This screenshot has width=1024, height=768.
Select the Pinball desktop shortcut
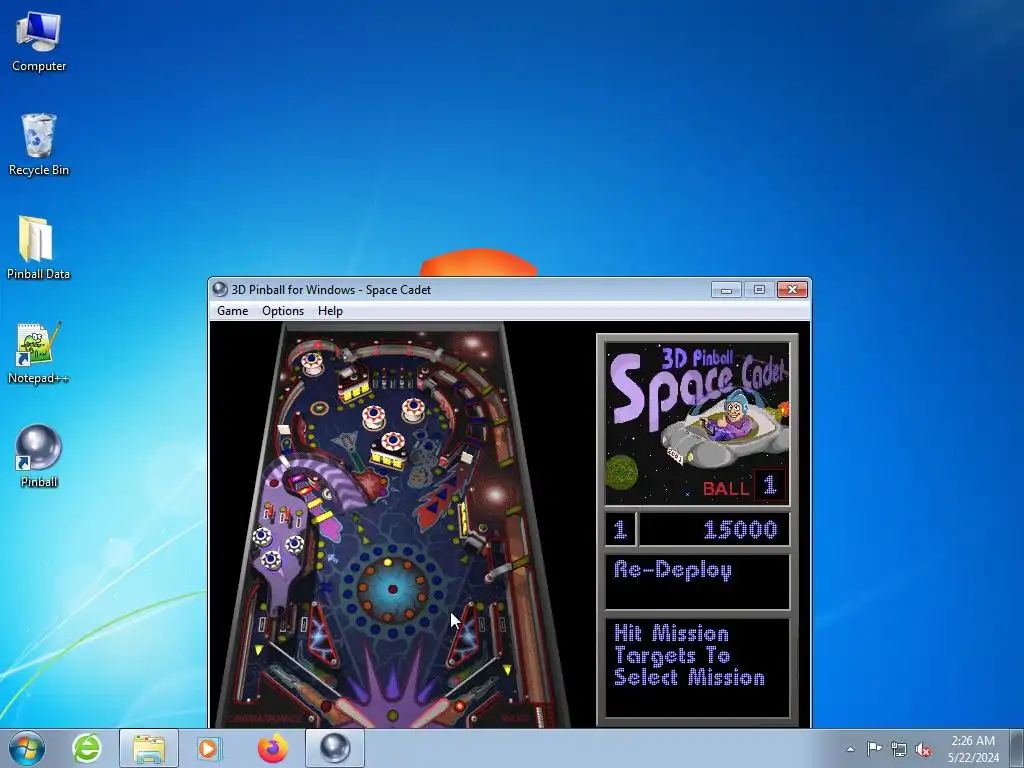pyautogui.click(x=39, y=456)
